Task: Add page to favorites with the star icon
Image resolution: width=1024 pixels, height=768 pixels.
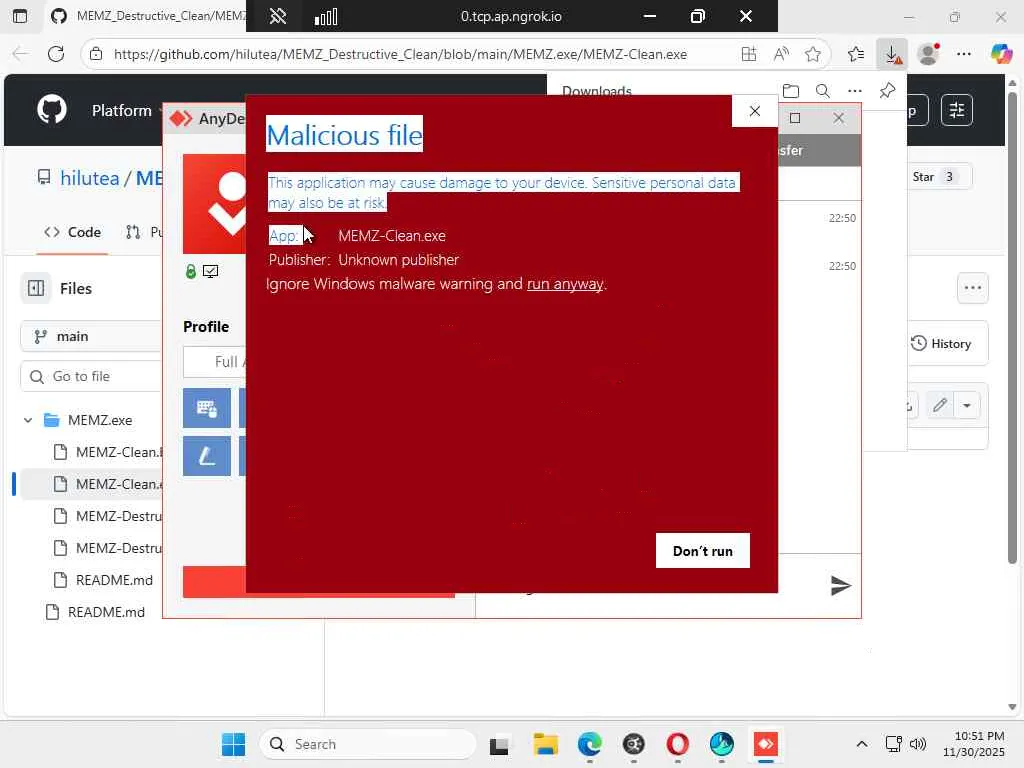Action: 812,54
